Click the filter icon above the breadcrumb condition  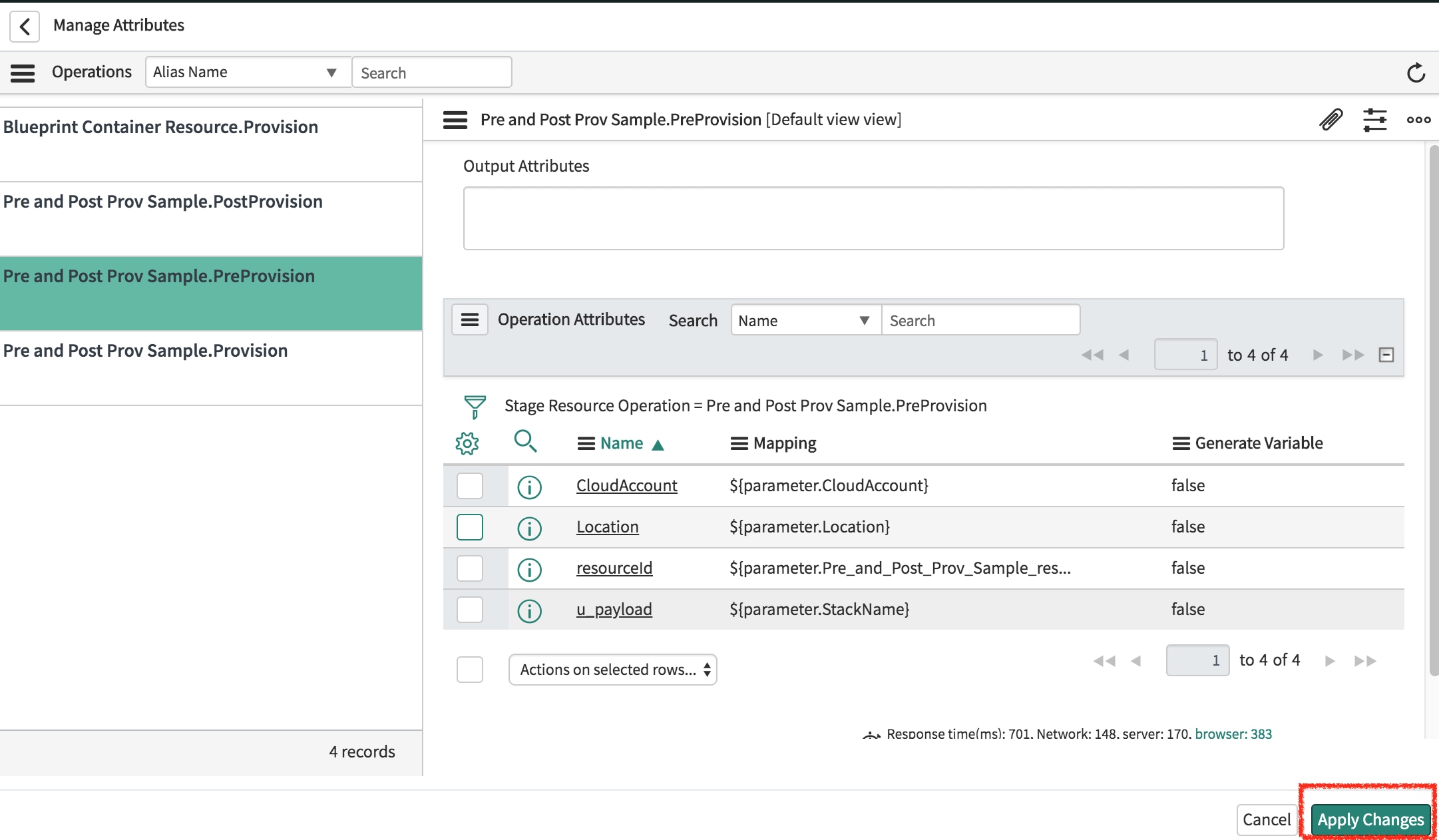[474, 407]
